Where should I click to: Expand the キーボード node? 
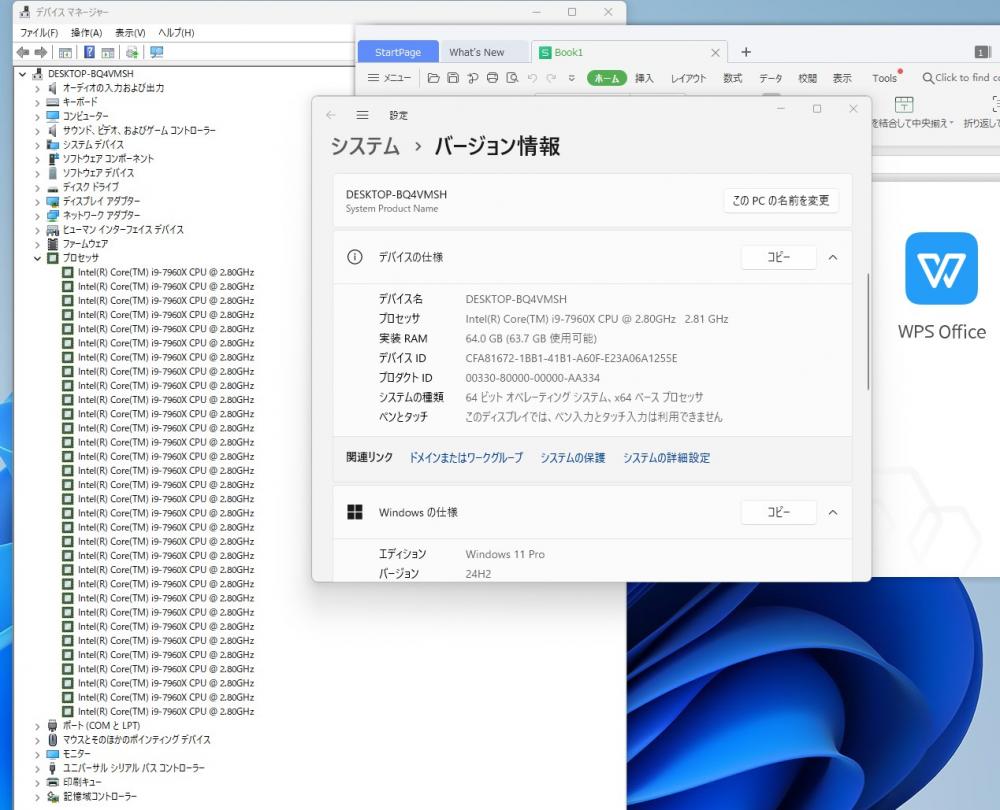pyautogui.click(x=37, y=102)
